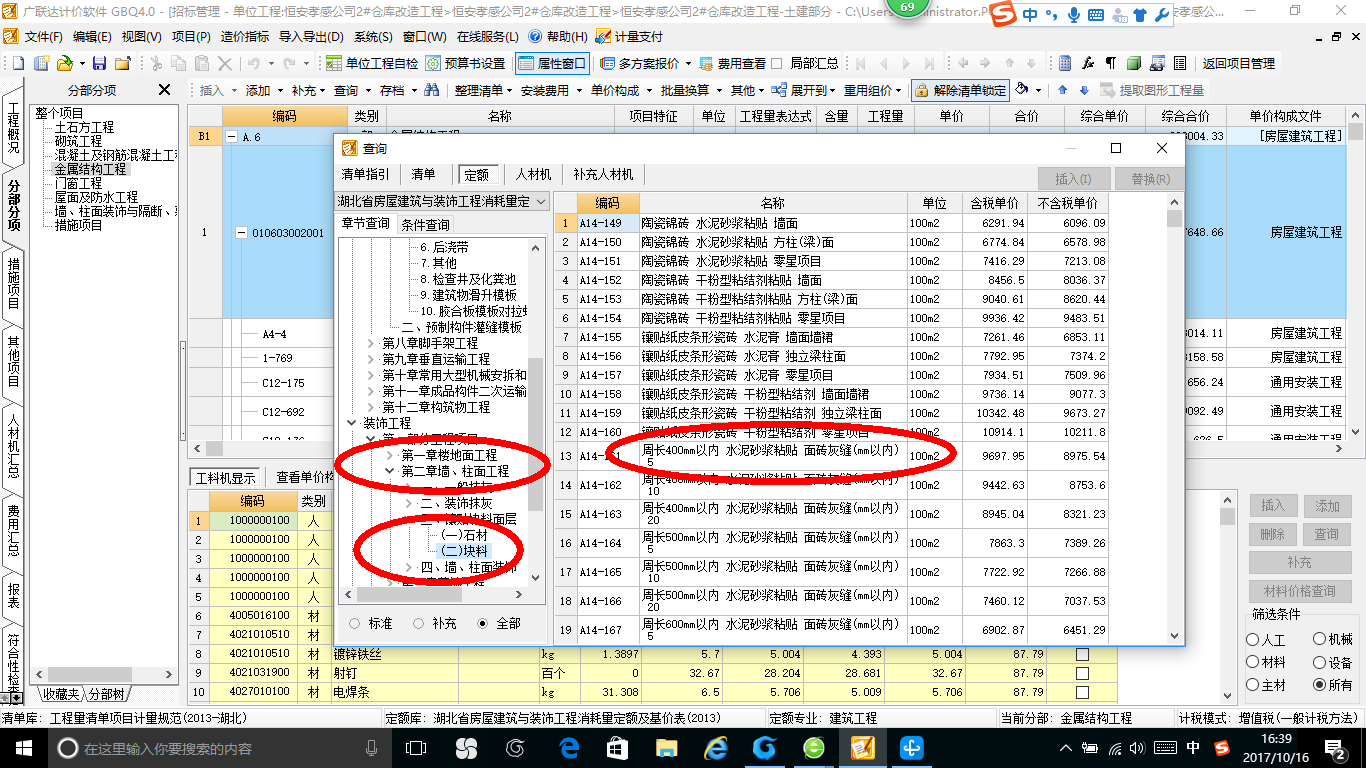Open 单位工程自检 self-check tool

click(x=372, y=63)
